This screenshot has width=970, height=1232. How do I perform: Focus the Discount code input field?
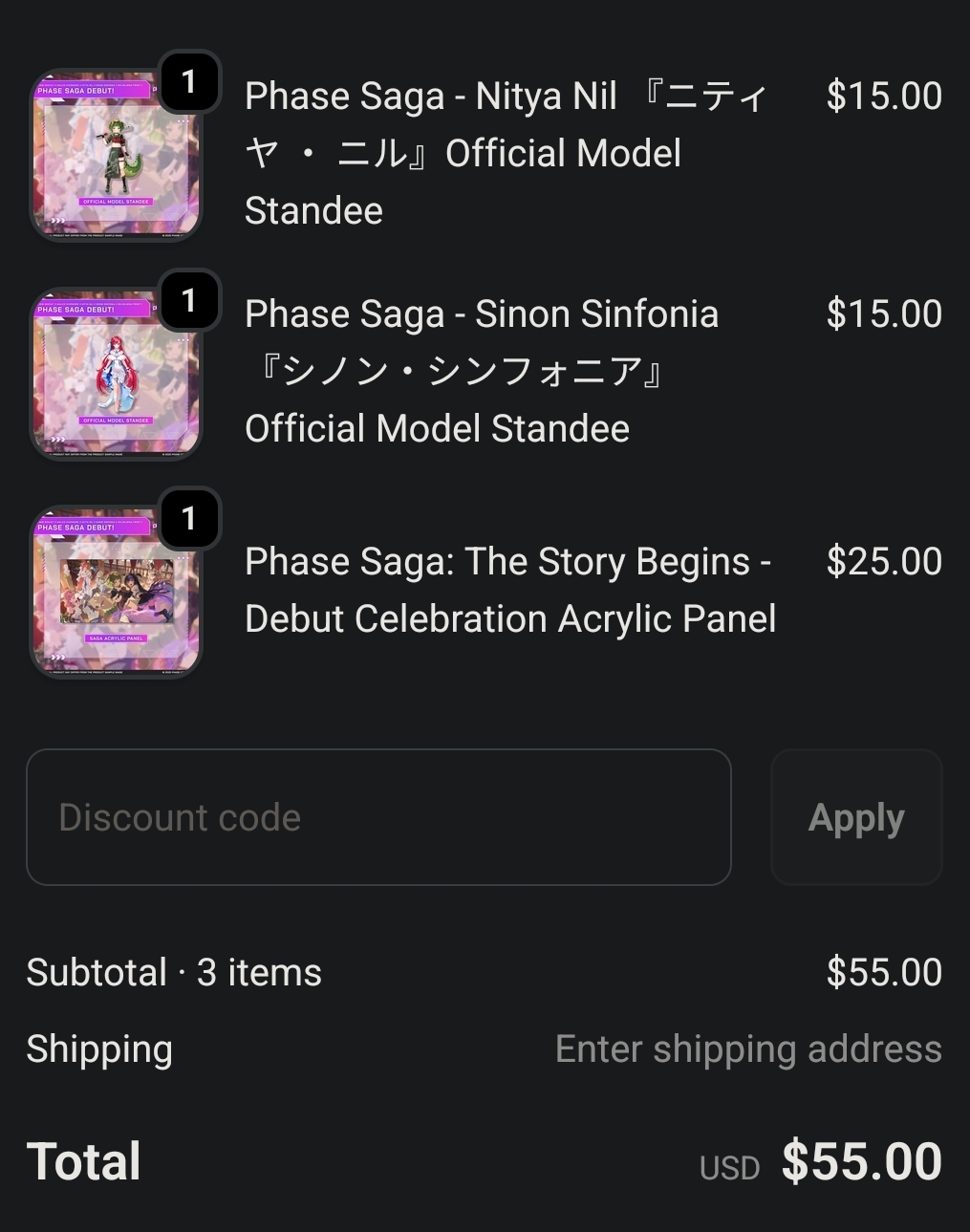pyautogui.click(x=378, y=817)
